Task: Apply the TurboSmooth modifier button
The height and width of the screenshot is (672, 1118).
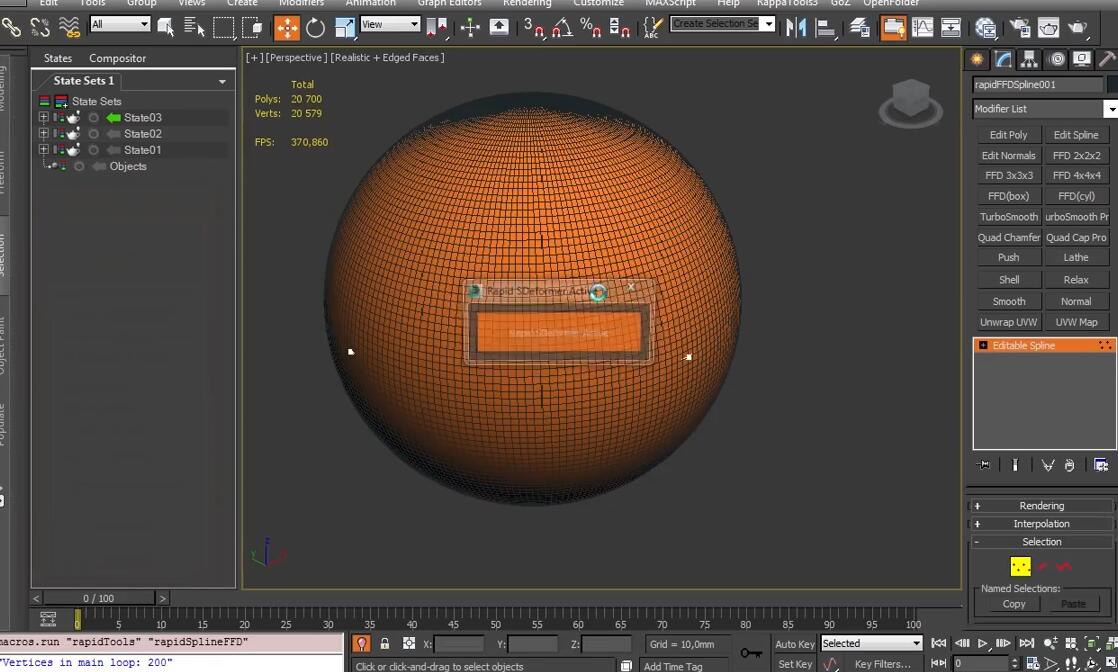Action: [1008, 216]
